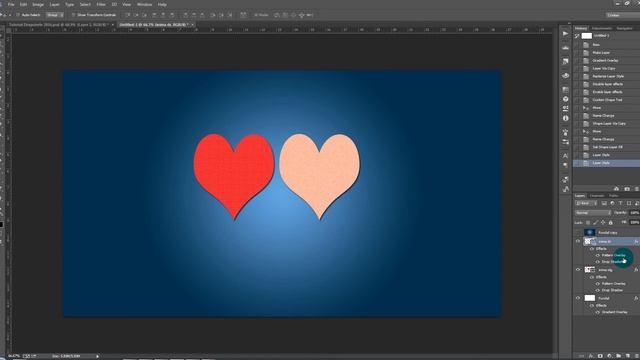Create a new group folder
The height and width of the screenshot is (360, 640).
click(x=618, y=356)
